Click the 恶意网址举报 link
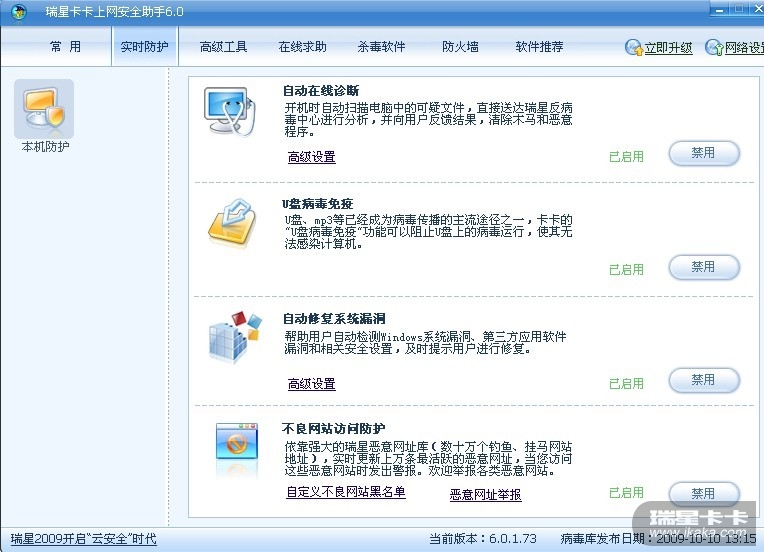The image size is (764, 552). pos(486,495)
